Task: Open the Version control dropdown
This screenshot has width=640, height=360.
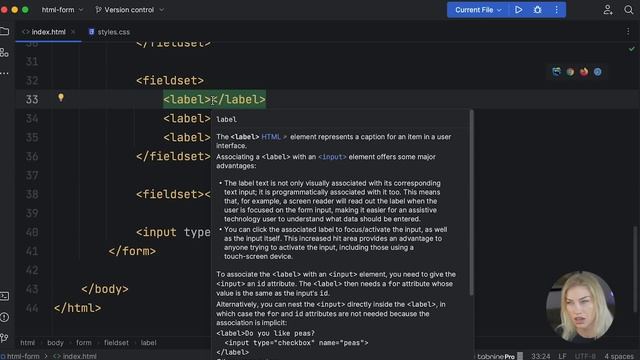Action: [x=129, y=10]
